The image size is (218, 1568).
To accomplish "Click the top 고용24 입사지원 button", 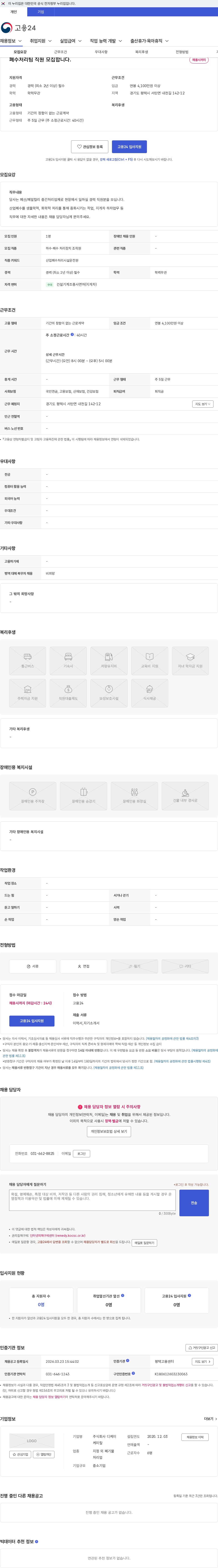I will pos(129,147).
